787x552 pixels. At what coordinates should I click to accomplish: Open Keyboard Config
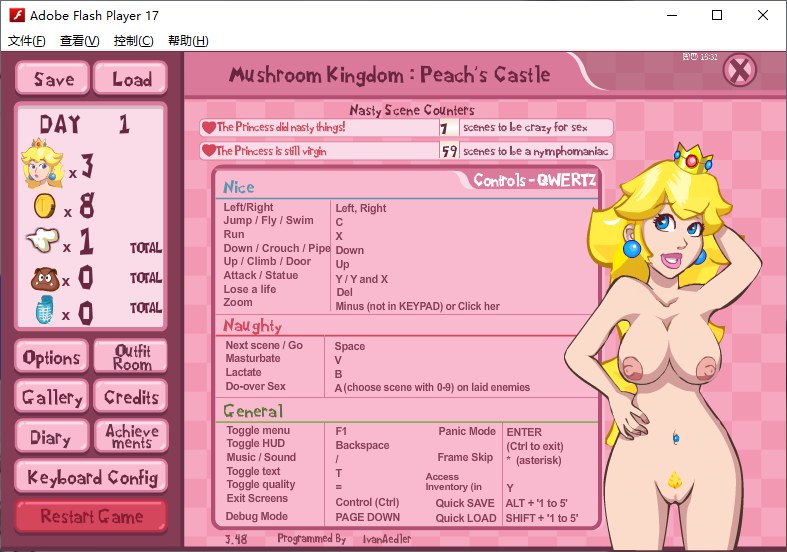pos(91,477)
